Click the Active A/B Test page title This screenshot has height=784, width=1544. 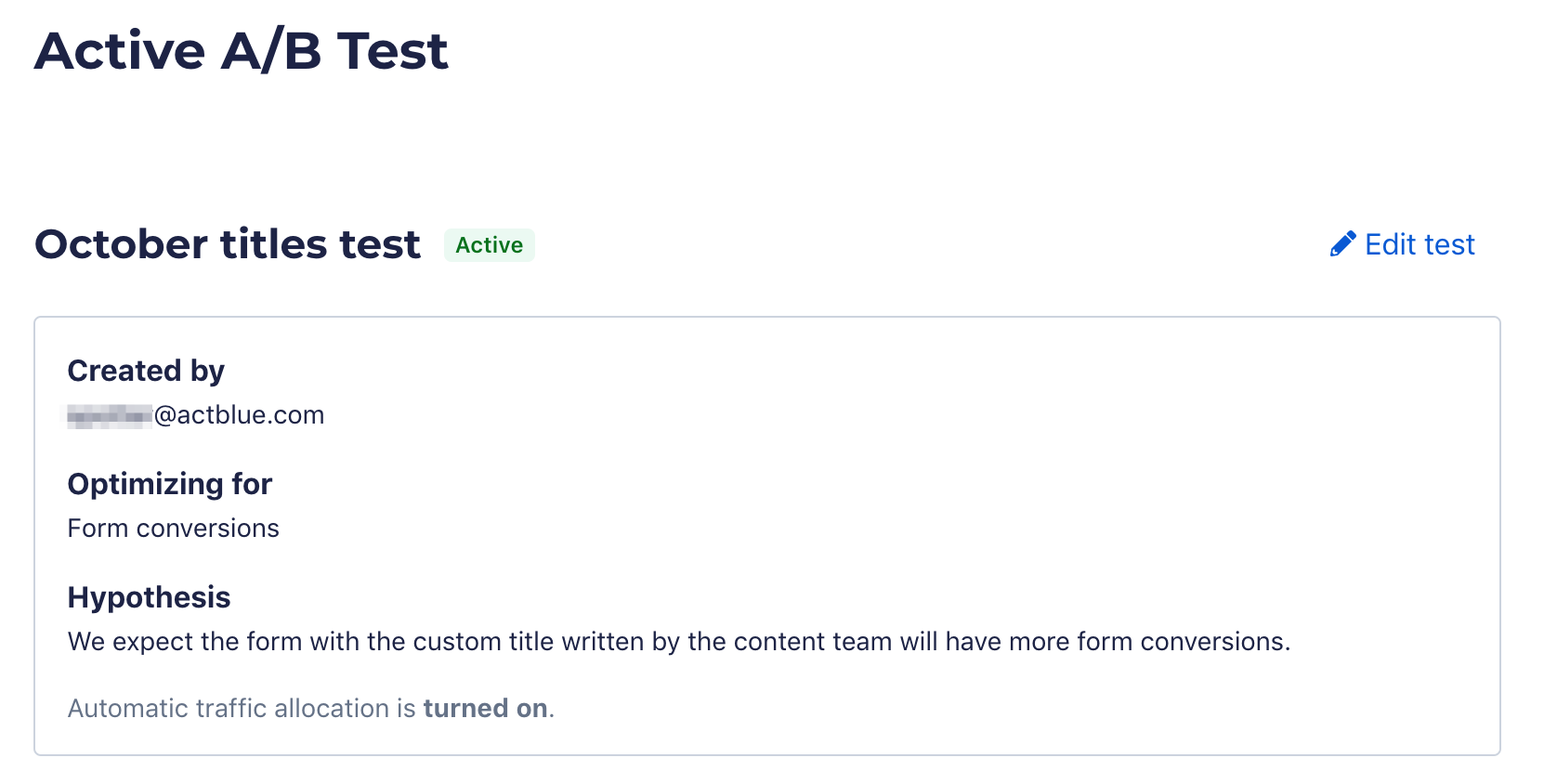tap(242, 51)
